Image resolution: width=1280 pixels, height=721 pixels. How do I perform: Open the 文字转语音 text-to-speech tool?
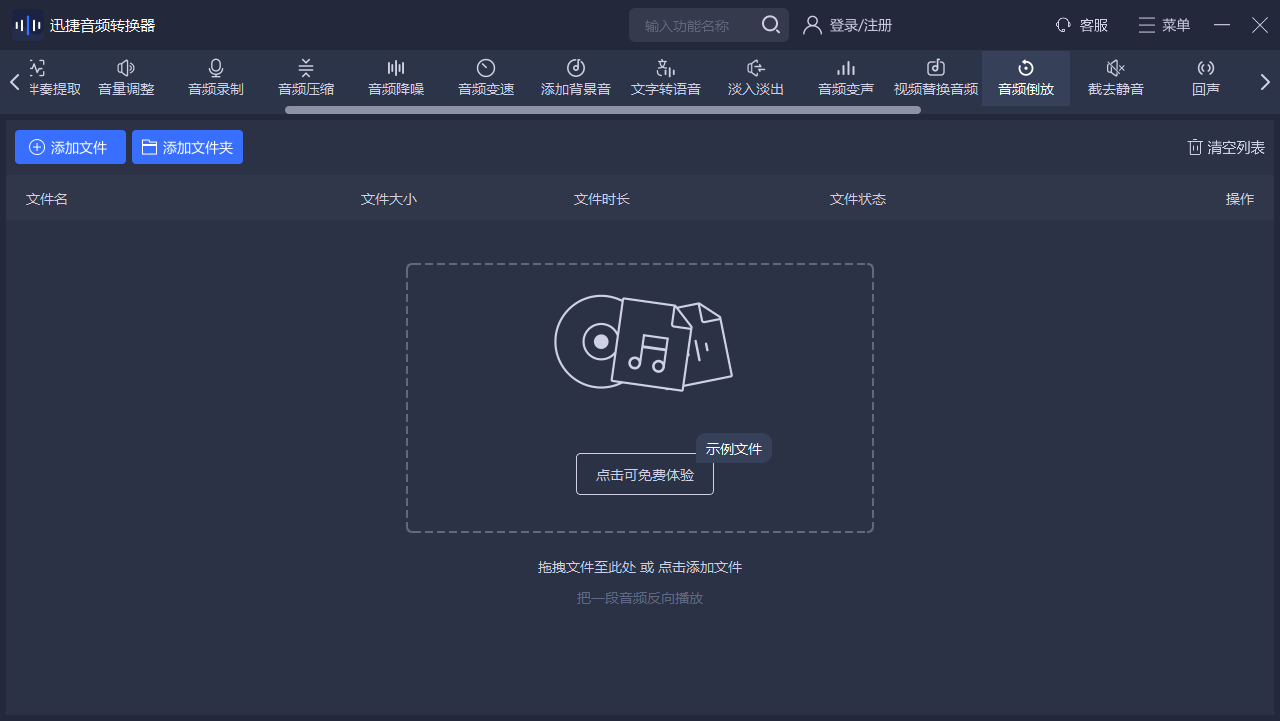click(666, 78)
